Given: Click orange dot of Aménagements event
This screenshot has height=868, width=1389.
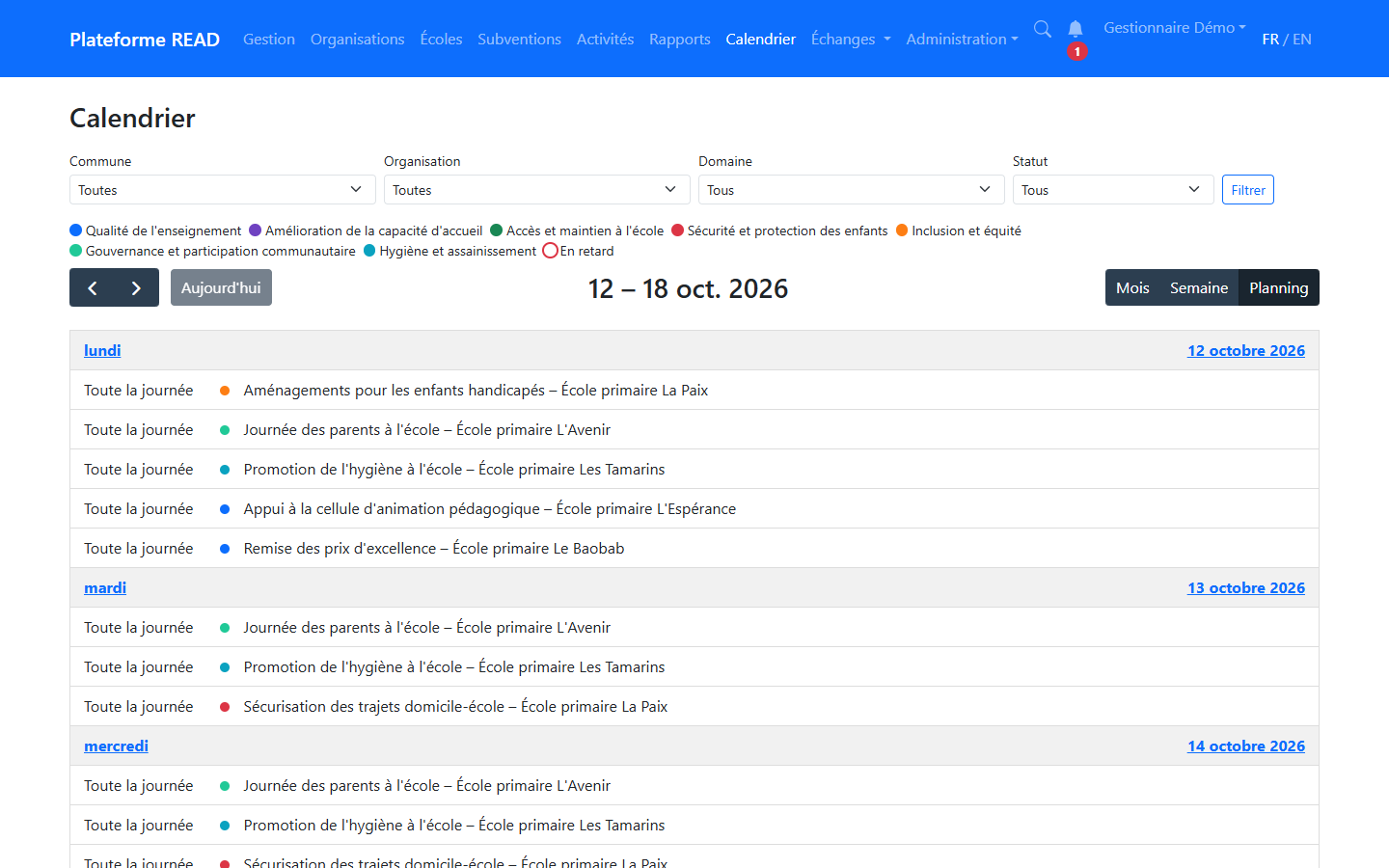Looking at the screenshot, I should click(x=225, y=391).
